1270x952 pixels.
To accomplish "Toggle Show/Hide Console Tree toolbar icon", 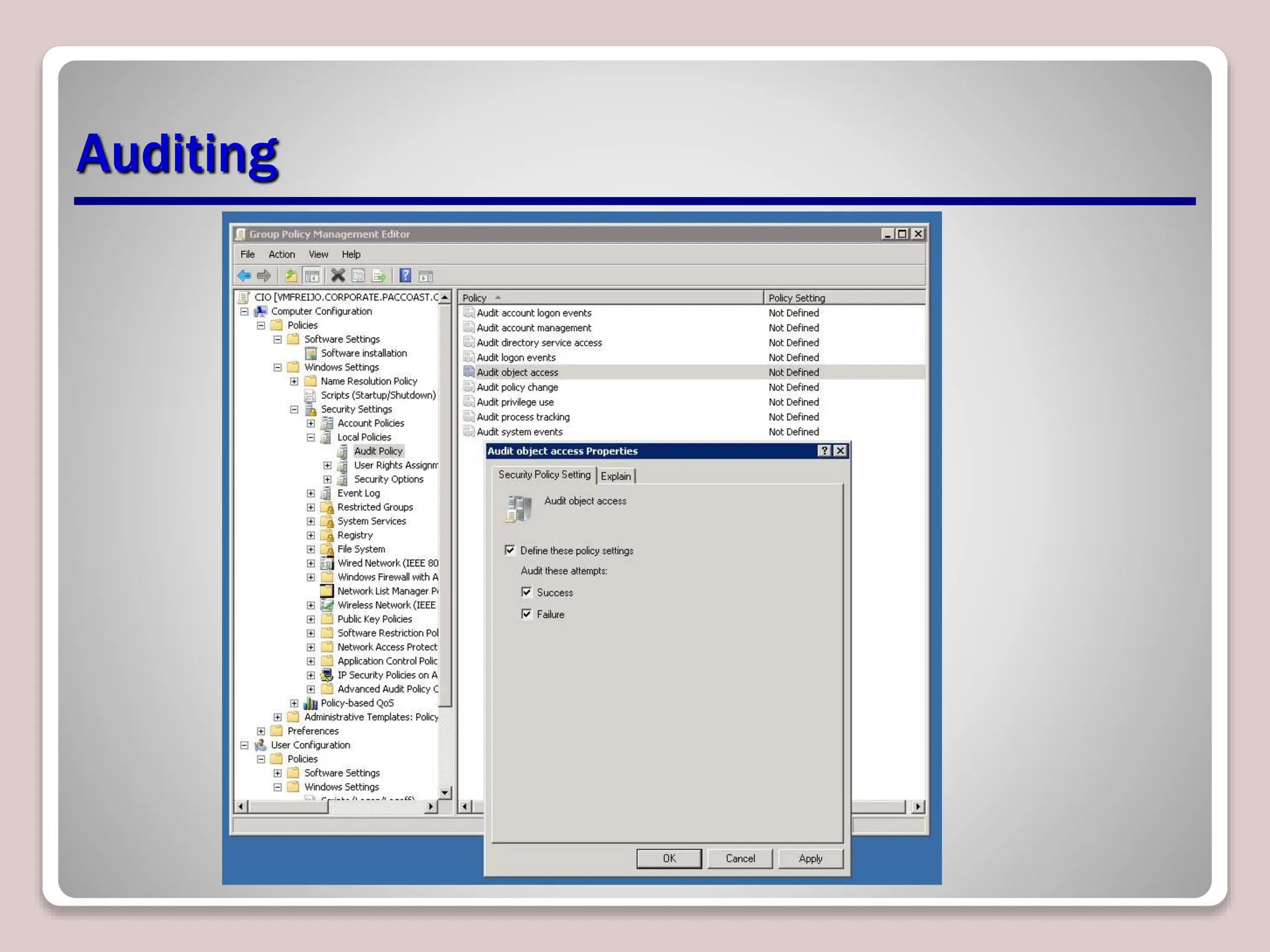I will click(x=312, y=276).
